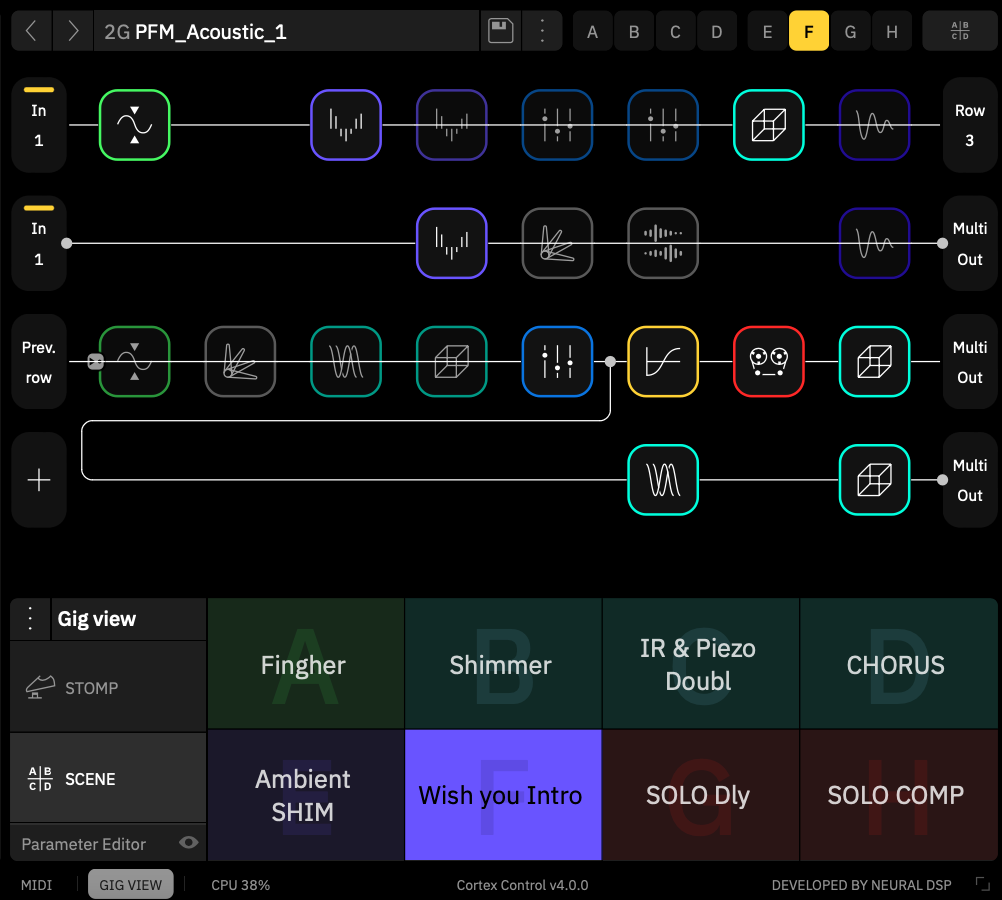Select the green noise gate block in row one

134,124
